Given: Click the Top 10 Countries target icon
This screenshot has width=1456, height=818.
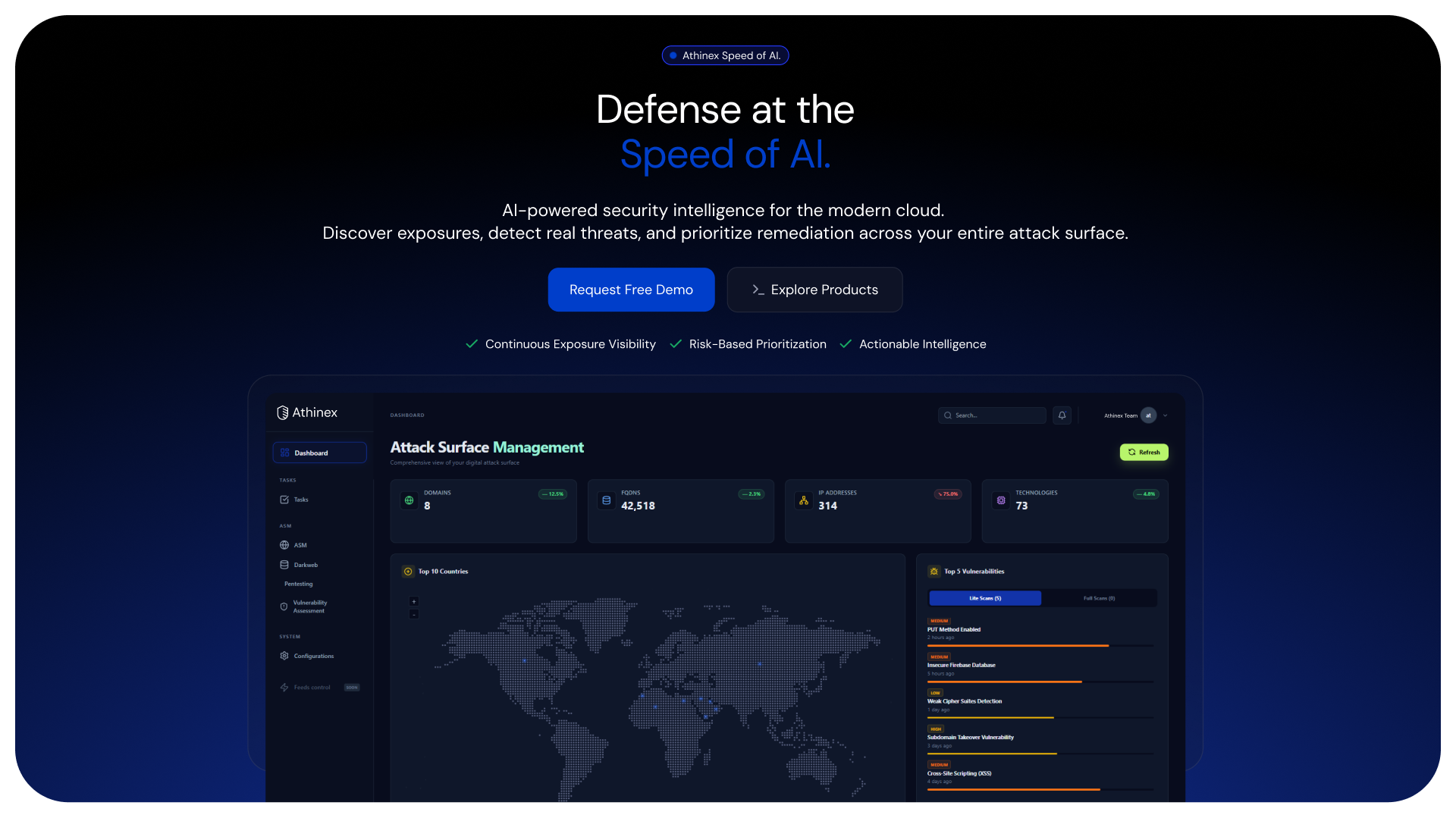Looking at the screenshot, I should (408, 572).
